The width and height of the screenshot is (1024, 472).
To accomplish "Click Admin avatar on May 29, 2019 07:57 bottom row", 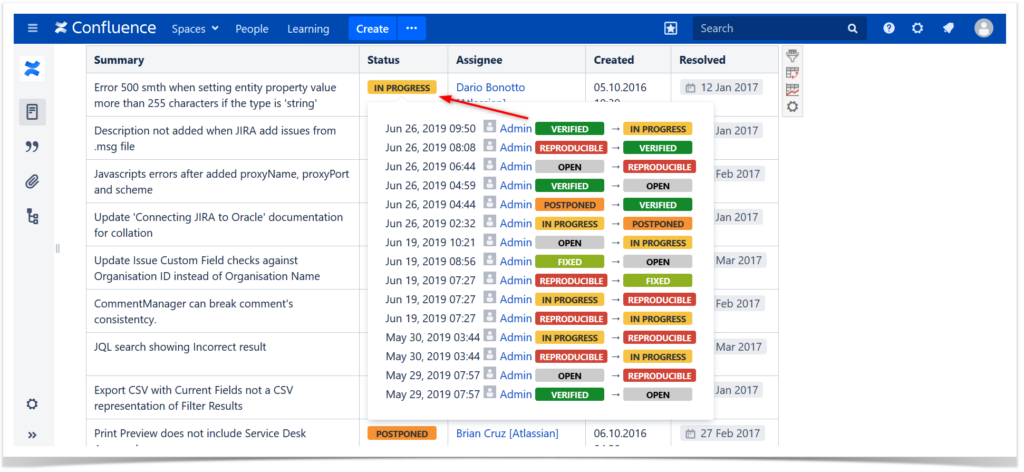I will coord(490,393).
